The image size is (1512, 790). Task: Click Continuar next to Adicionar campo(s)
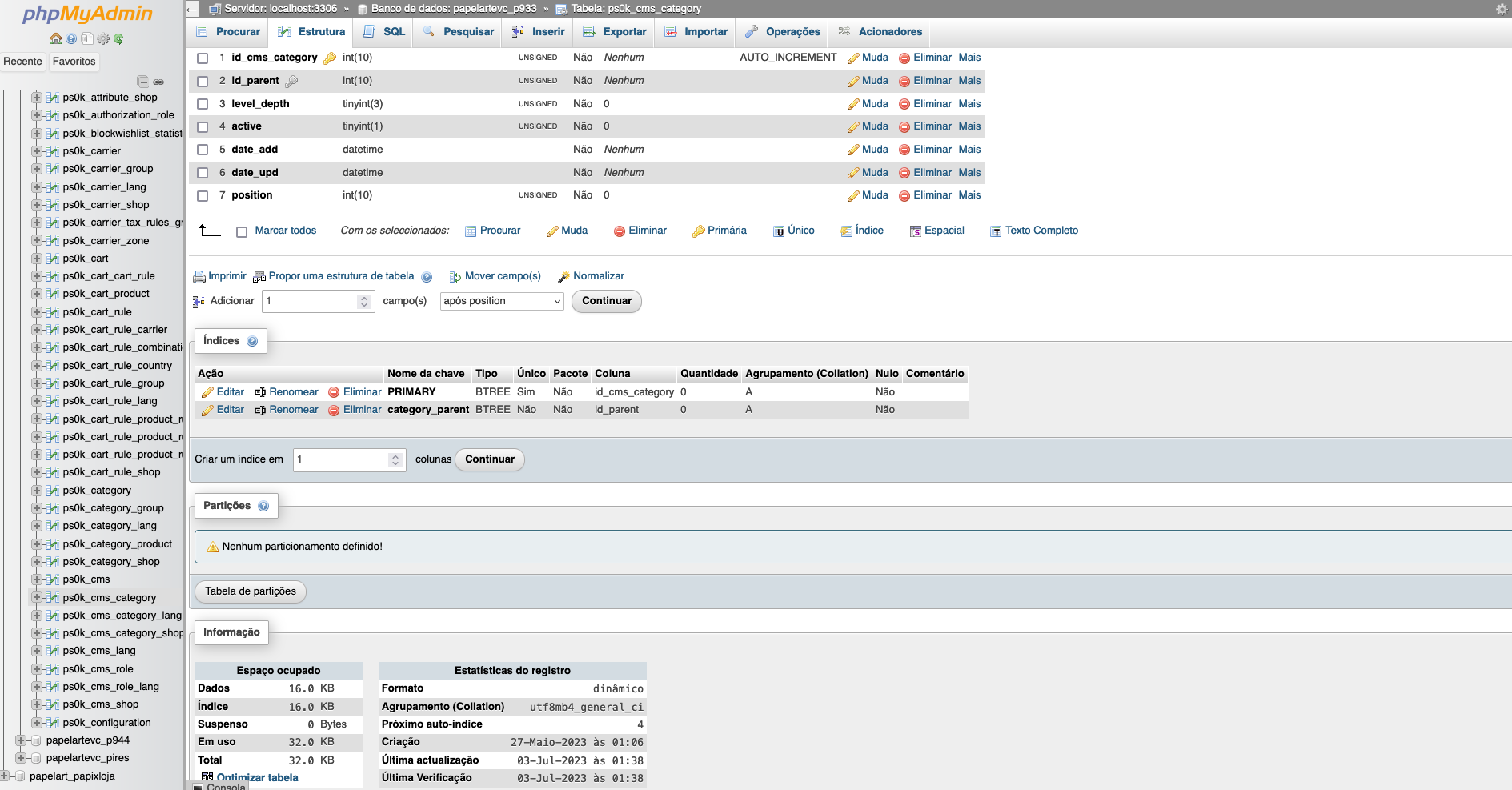[x=607, y=301]
